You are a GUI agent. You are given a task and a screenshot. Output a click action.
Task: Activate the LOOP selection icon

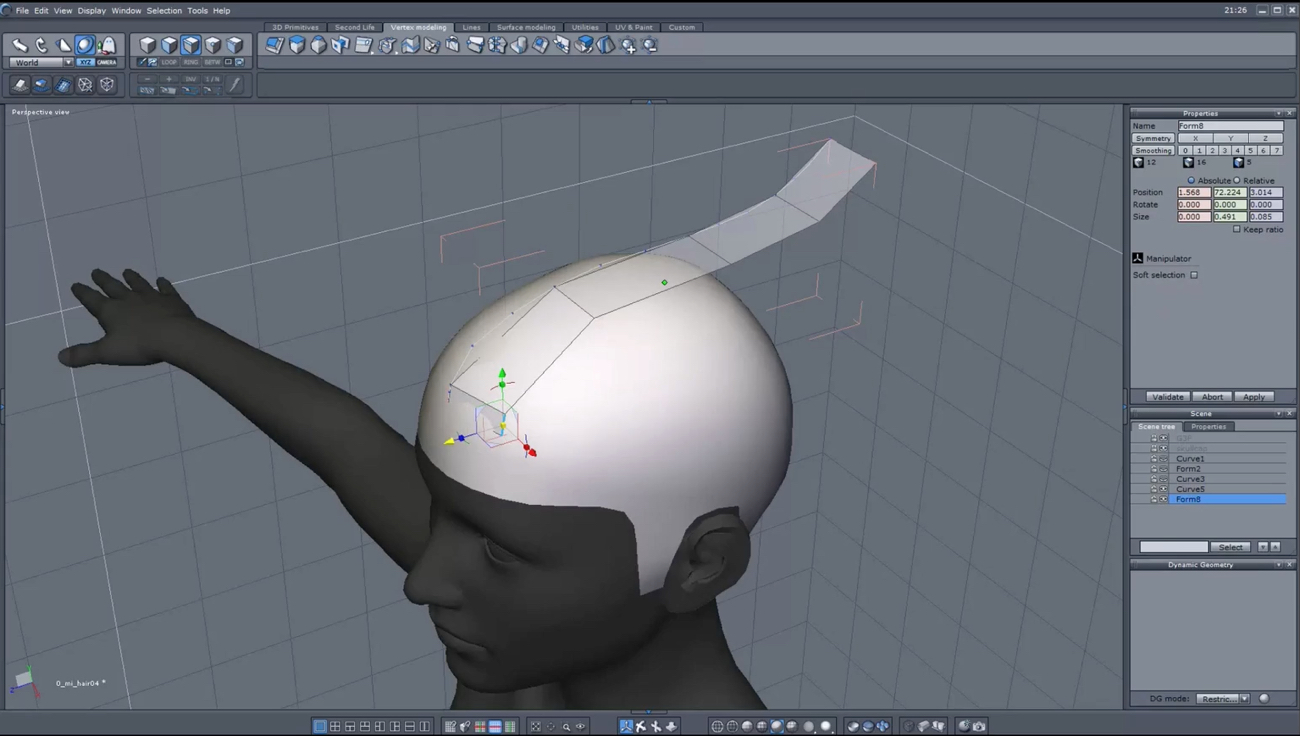(x=170, y=62)
